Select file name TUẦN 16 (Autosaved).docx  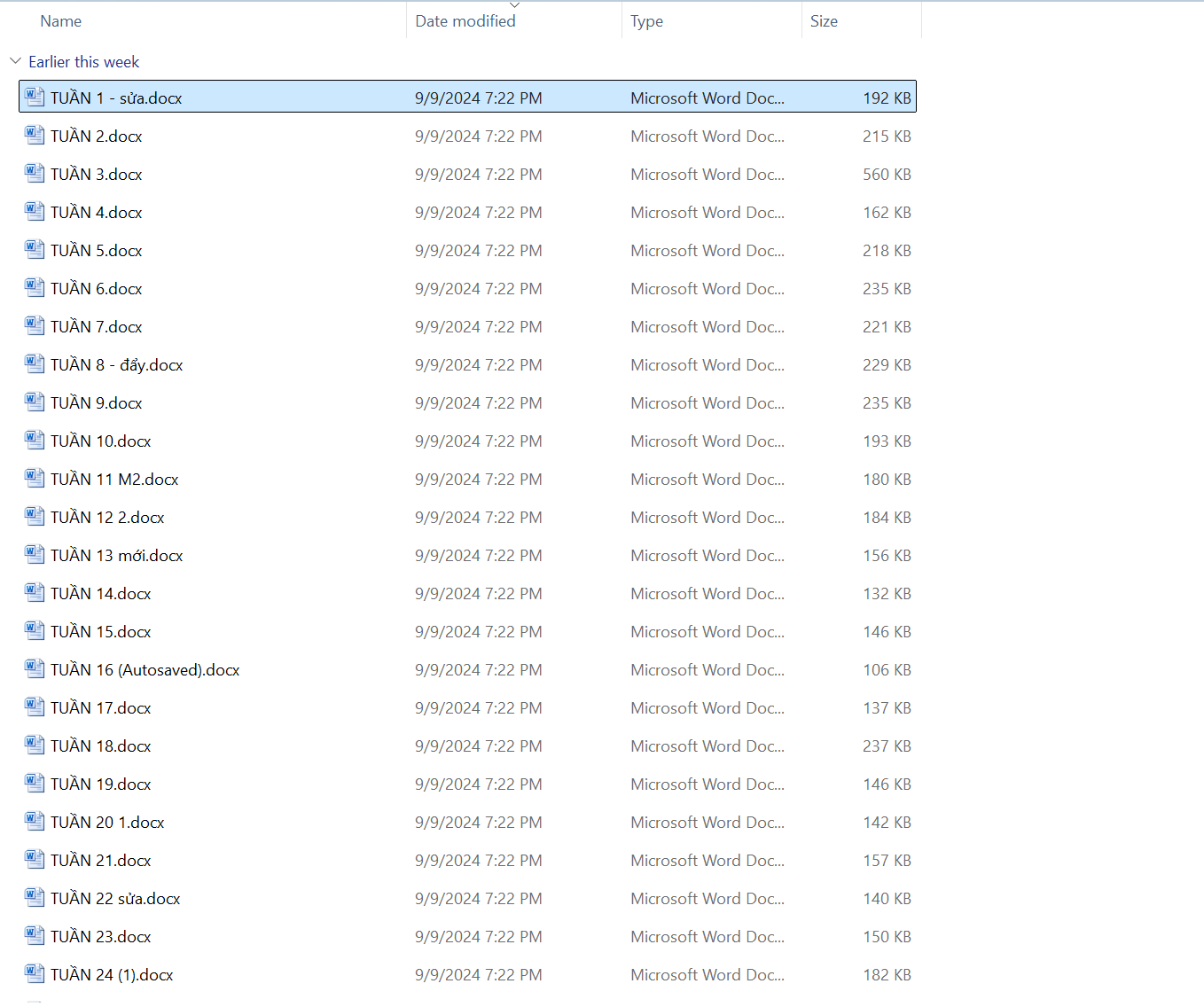click(145, 670)
